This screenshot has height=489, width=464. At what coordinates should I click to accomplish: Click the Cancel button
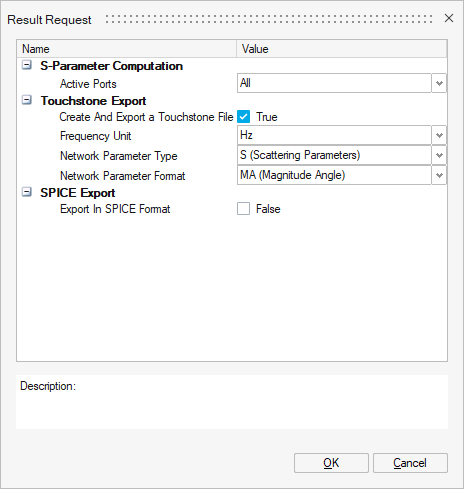[410, 463]
